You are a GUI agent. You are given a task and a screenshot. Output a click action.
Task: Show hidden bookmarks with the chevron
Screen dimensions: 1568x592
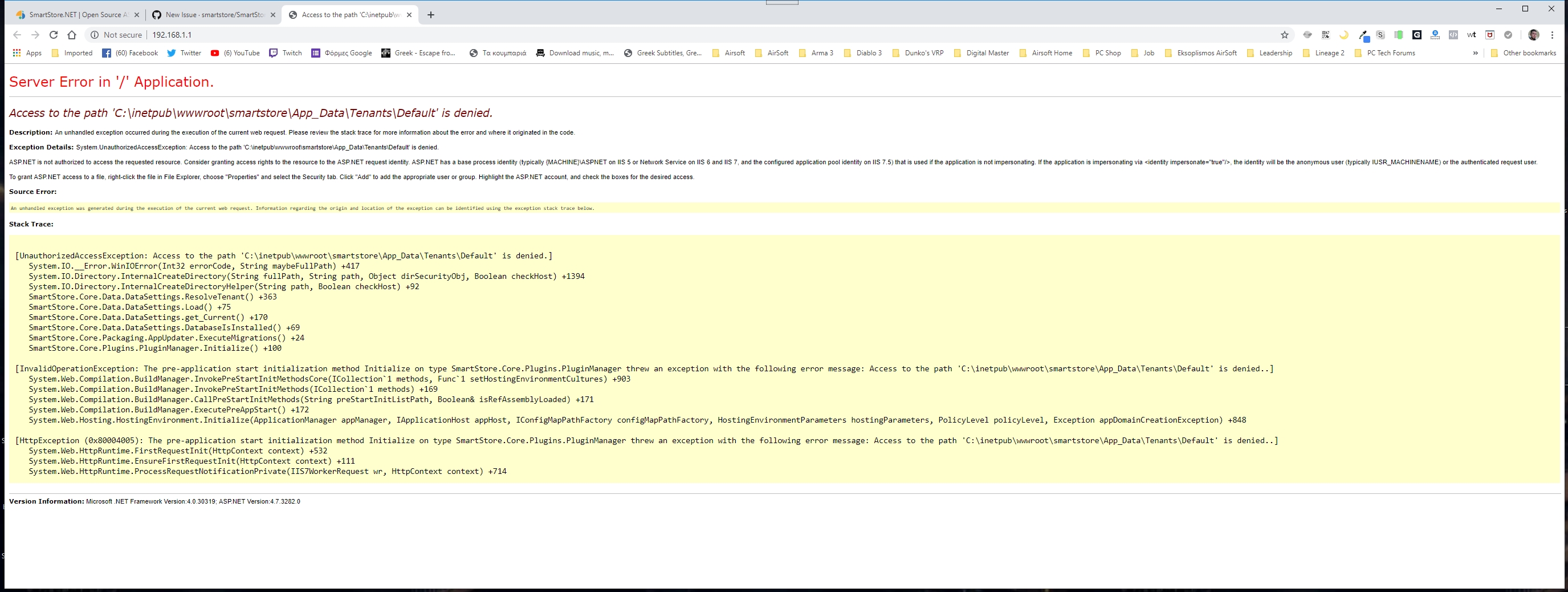click(x=1476, y=53)
